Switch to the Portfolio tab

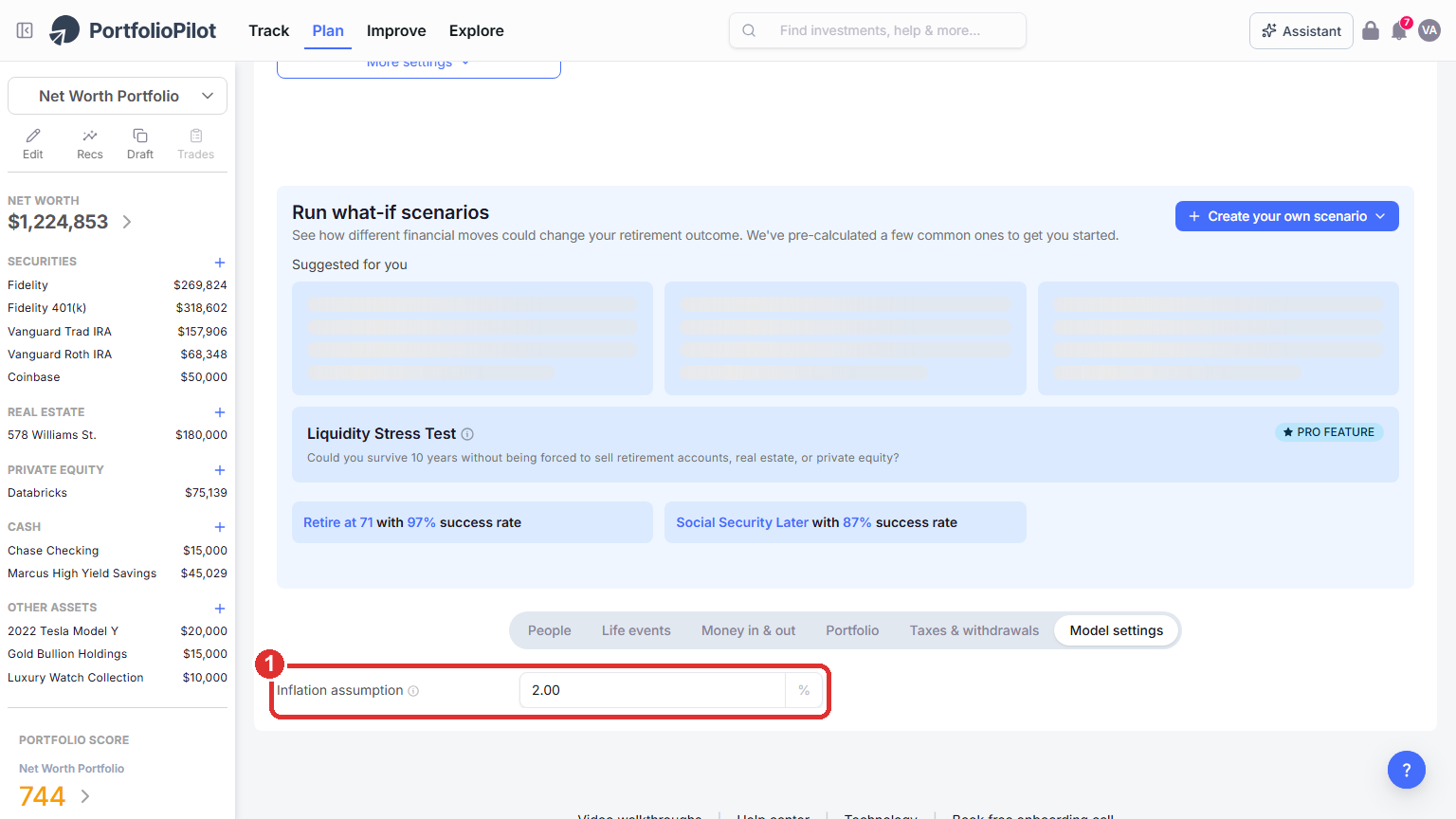[x=852, y=630]
